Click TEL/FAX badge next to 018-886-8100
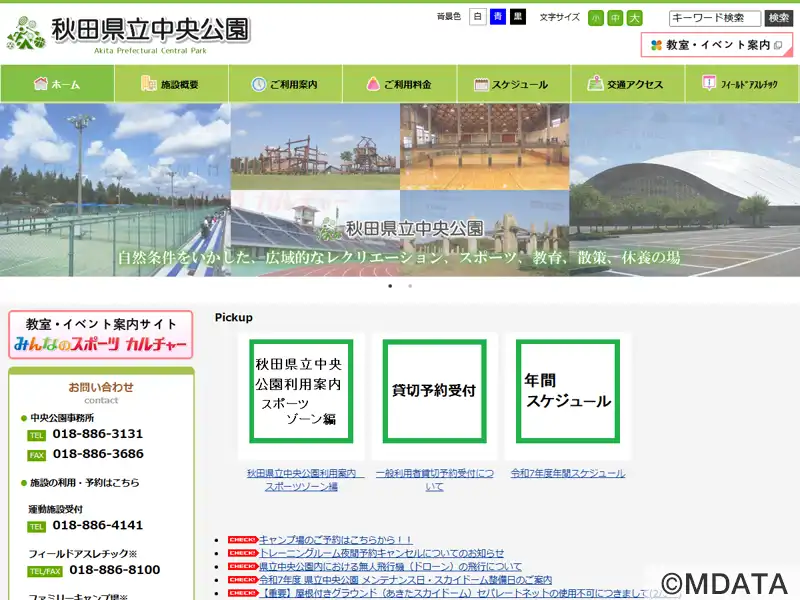 45,571
